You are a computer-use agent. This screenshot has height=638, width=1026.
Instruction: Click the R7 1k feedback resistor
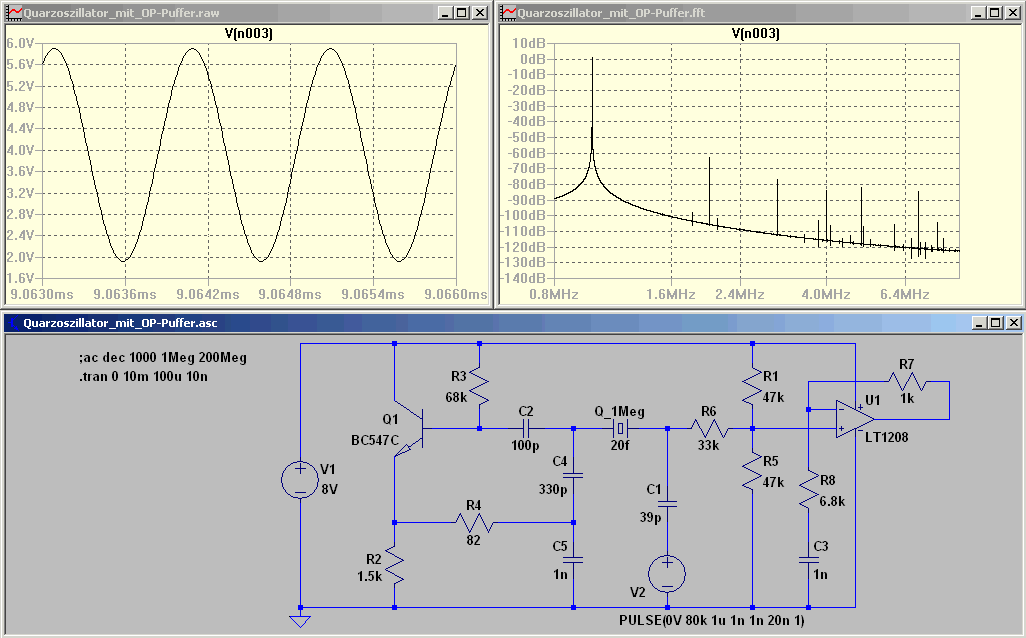coord(907,381)
